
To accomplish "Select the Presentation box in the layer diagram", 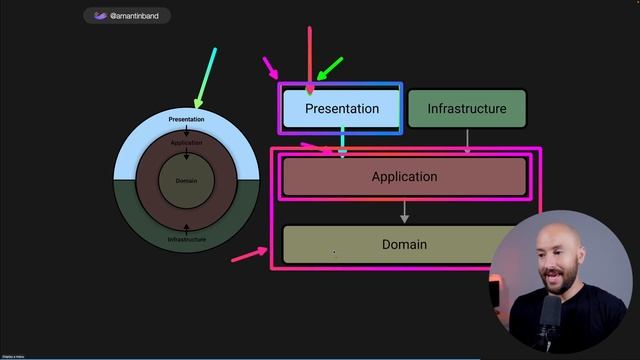I will click(342, 109).
